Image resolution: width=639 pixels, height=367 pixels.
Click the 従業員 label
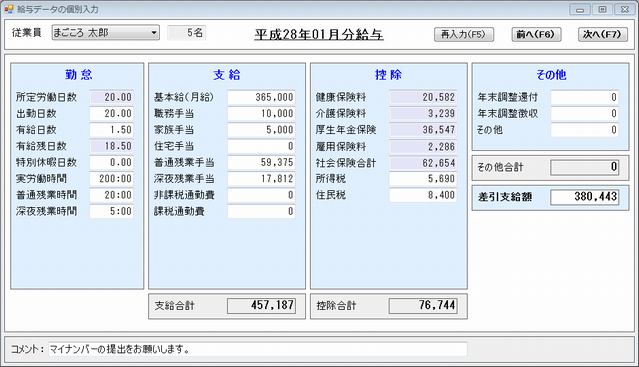(x=27, y=33)
